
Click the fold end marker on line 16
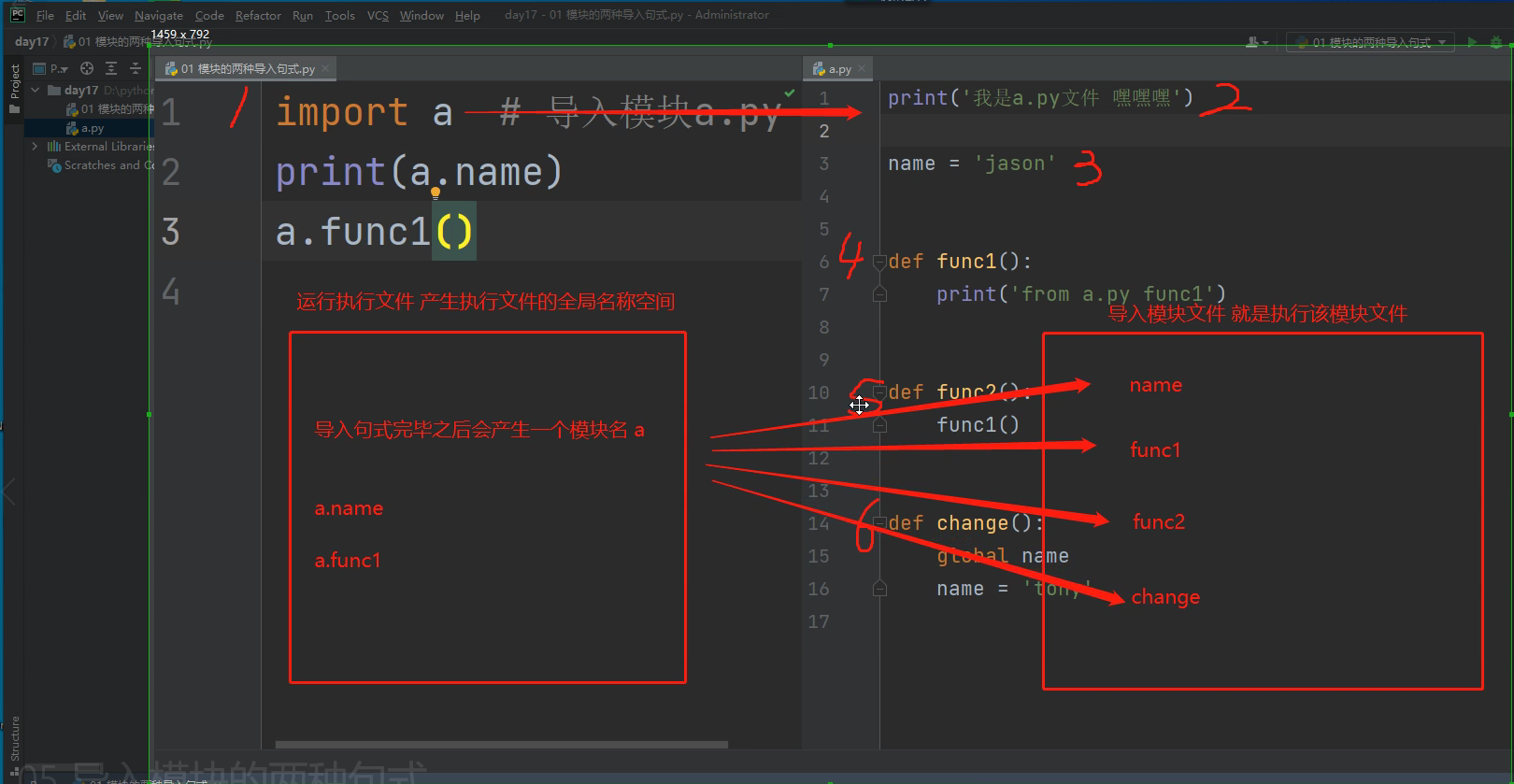879,589
